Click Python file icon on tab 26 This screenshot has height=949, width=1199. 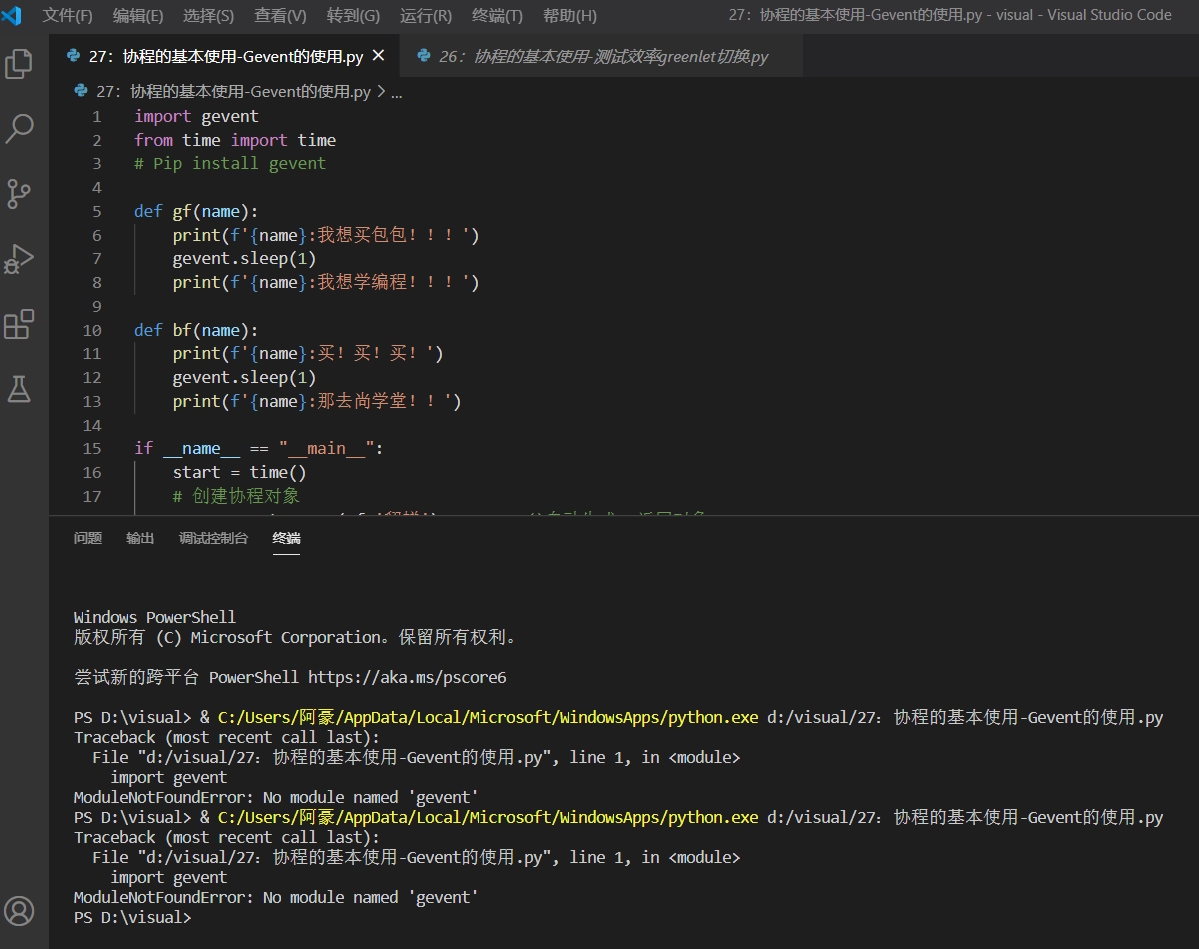pos(424,56)
